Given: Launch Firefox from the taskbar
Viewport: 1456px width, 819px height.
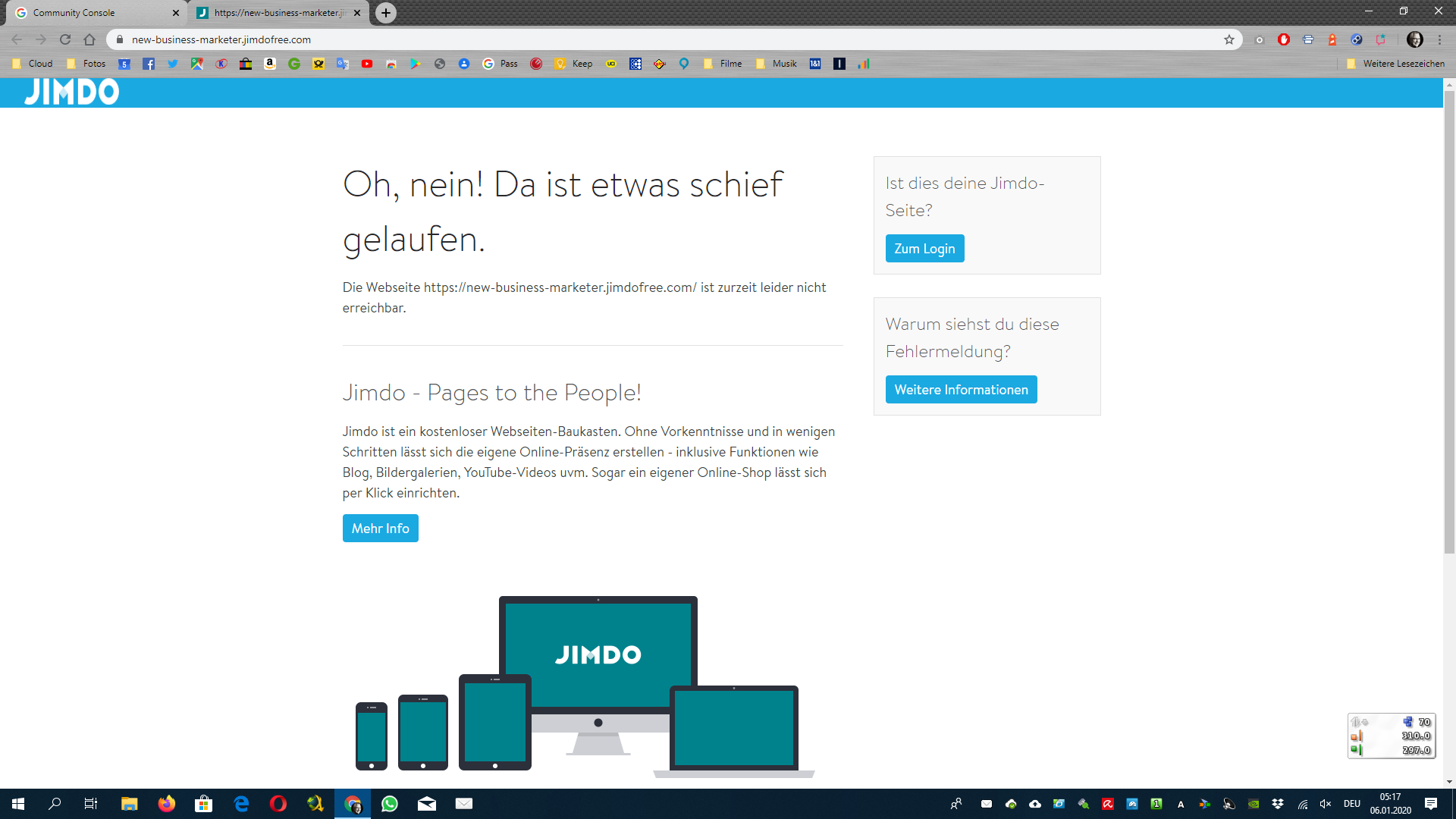Looking at the screenshot, I should coord(167,804).
